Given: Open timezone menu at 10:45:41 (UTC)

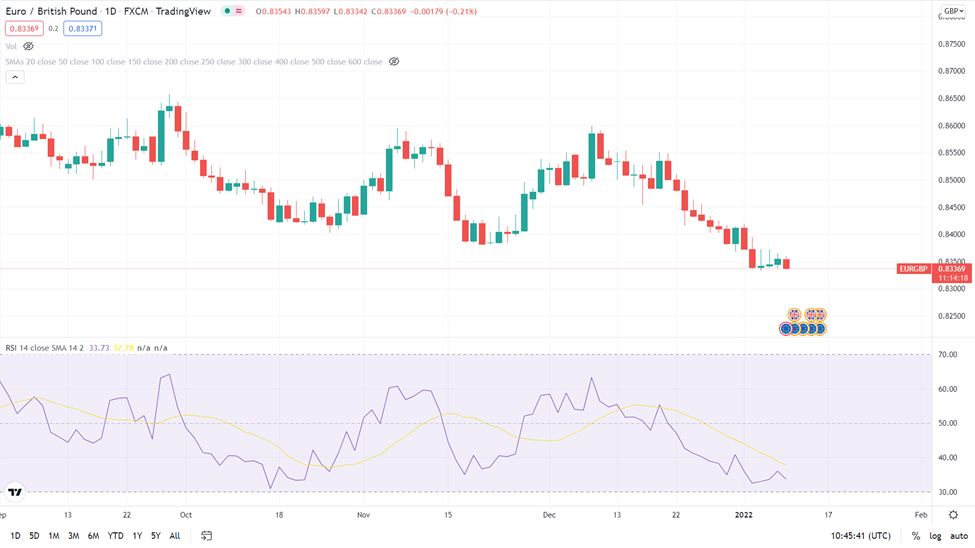Looking at the screenshot, I should pos(861,536).
